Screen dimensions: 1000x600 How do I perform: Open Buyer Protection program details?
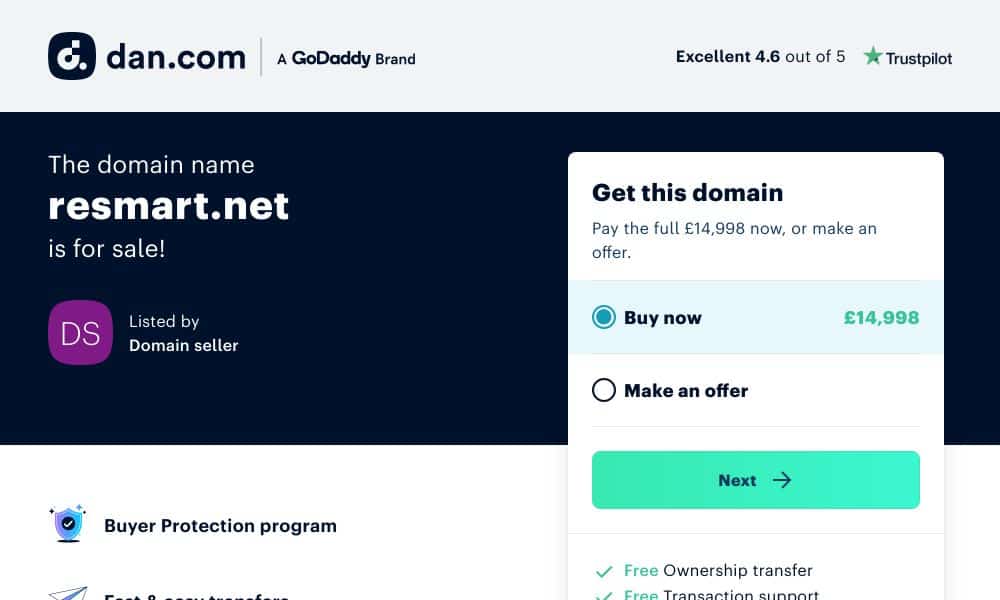click(220, 526)
